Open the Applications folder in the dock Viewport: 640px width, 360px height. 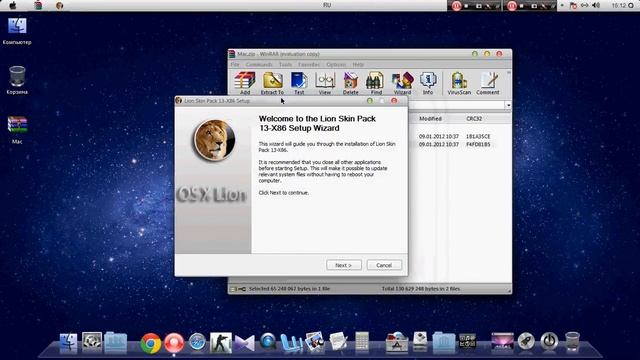click(397, 342)
